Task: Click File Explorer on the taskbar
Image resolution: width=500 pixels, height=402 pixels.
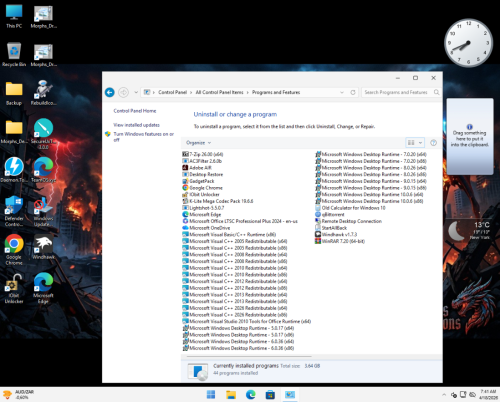Action: click(231, 395)
